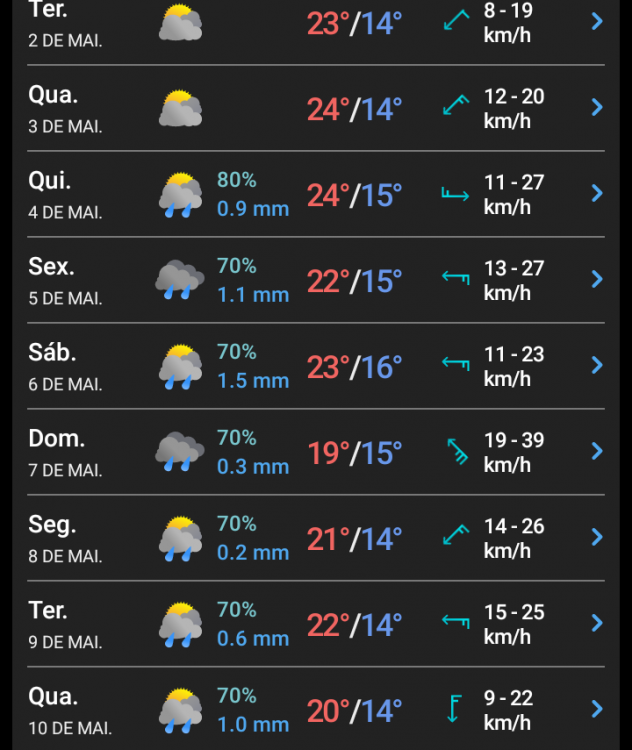Click the 19 - 39 km/h wind speed
The width and height of the screenshot is (632, 750).
514,452
